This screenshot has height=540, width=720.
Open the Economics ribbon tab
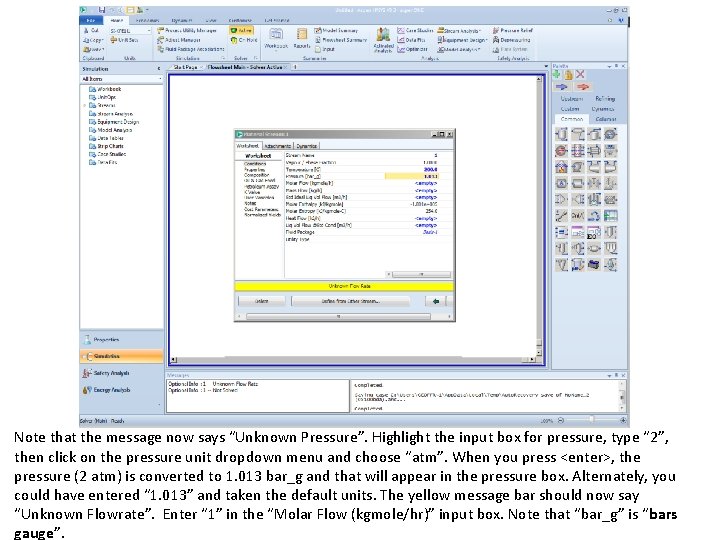click(x=147, y=20)
